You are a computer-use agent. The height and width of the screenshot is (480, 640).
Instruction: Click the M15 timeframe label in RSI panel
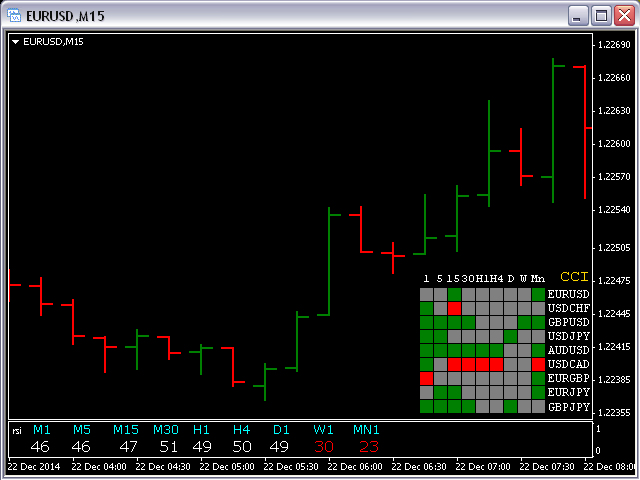pyautogui.click(x=126, y=429)
